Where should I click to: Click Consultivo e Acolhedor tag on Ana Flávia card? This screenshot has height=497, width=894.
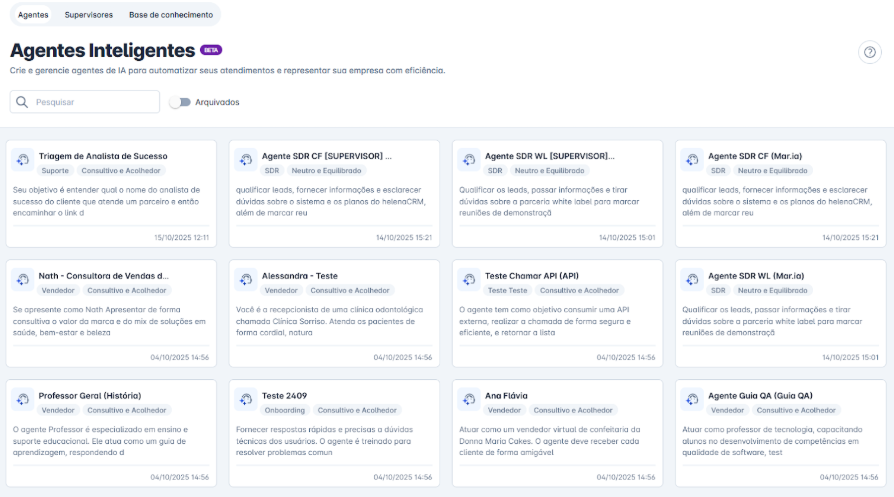click(x=573, y=410)
